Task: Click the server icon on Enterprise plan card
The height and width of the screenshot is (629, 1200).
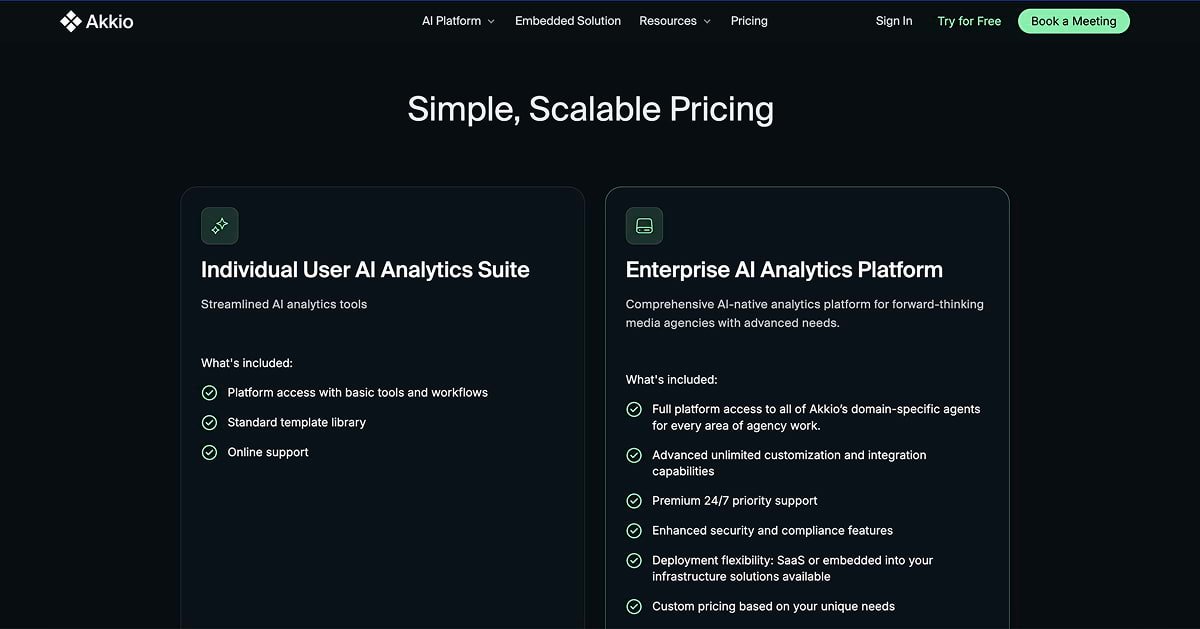Action: tap(644, 226)
